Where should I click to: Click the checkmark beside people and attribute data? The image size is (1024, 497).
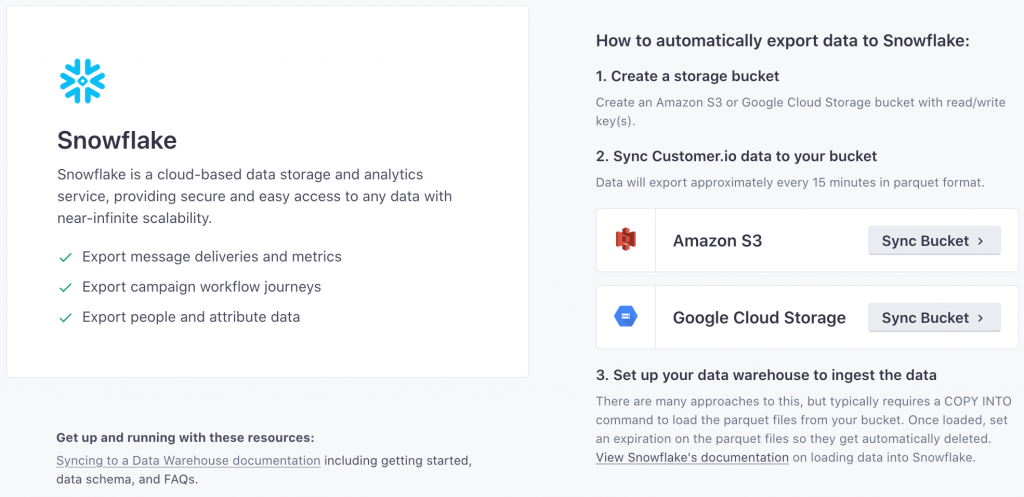(65, 318)
